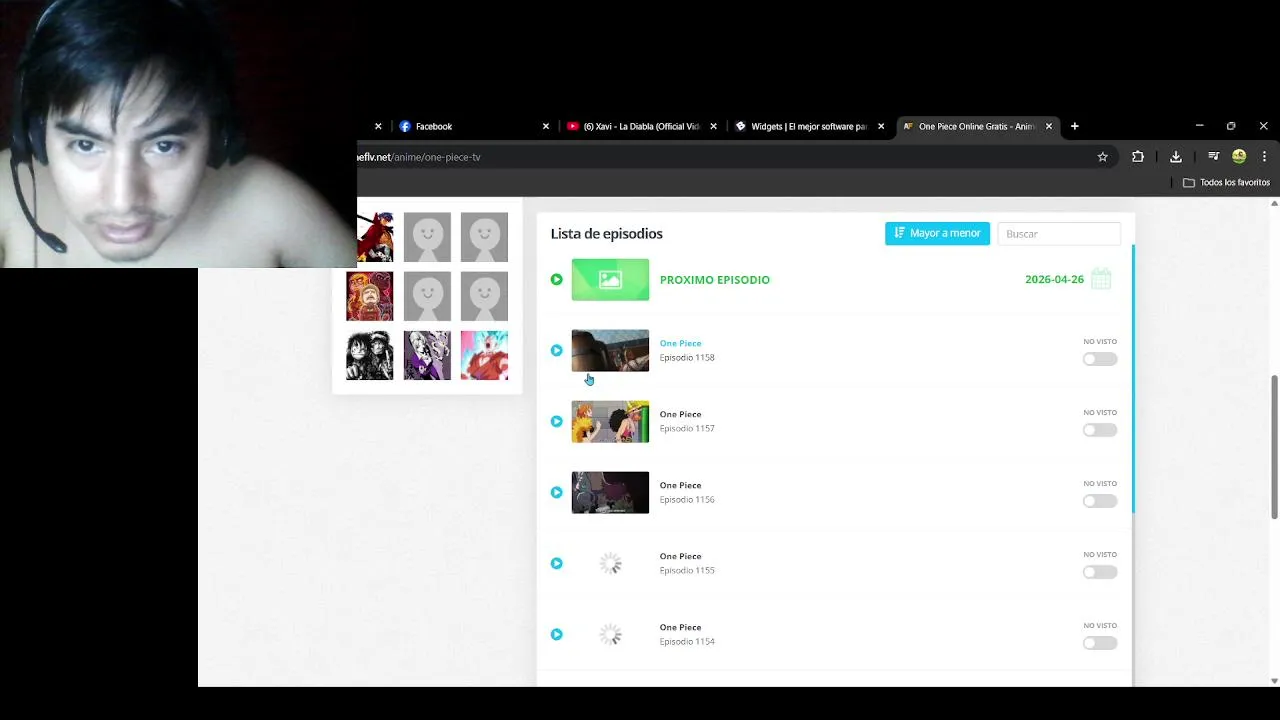Click the pink and blue character avatar
The image size is (1280, 720).
(484, 355)
